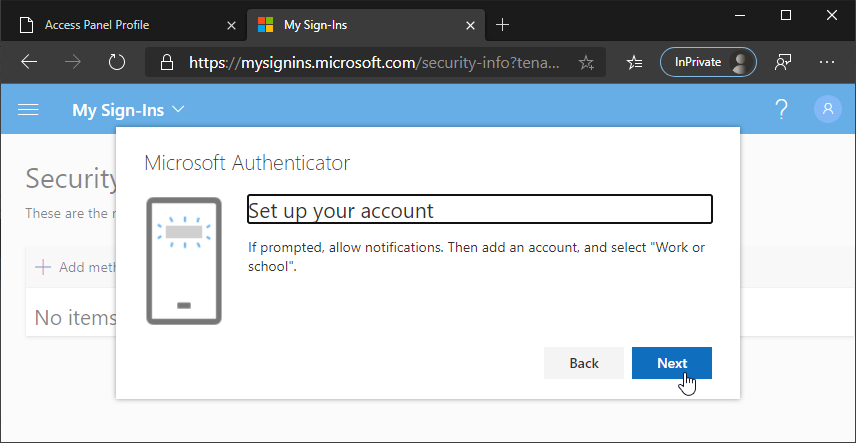Open the browser favorites list
This screenshot has height=443, width=856.
click(634, 63)
